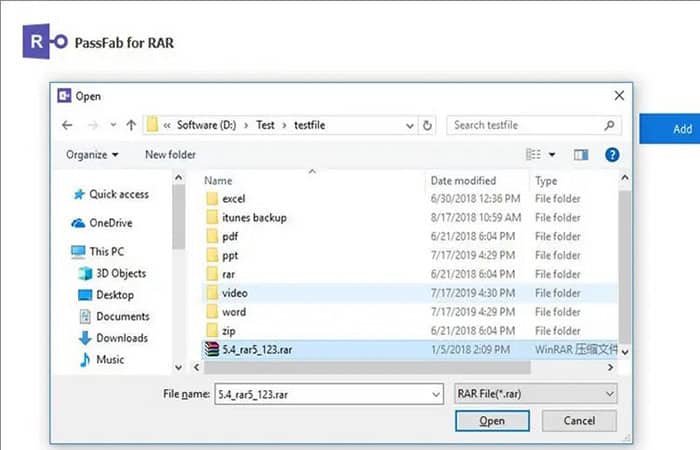The height and width of the screenshot is (450, 700).
Task: Select the word folder
Action: 410,312
